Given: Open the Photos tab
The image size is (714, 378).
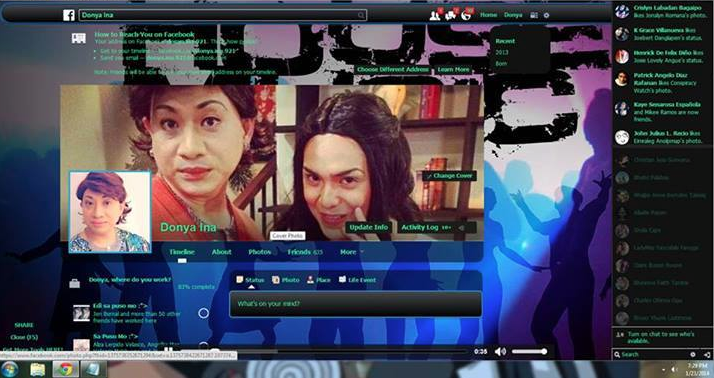Looking at the screenshot, I should pyautogui.click(x=260, y=252).
